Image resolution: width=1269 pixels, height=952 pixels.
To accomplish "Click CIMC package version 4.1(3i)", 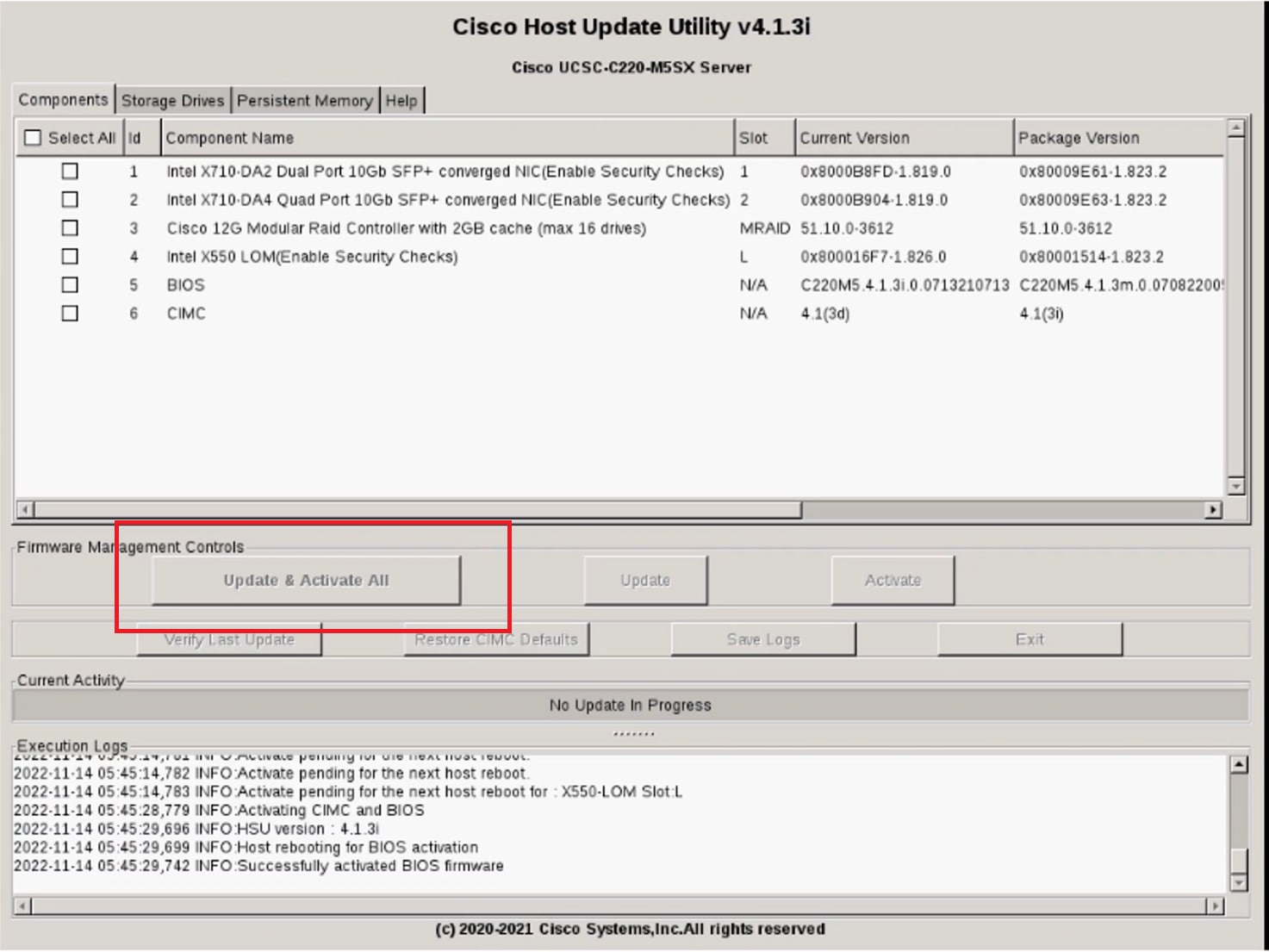I will [x=1042, y=314].
